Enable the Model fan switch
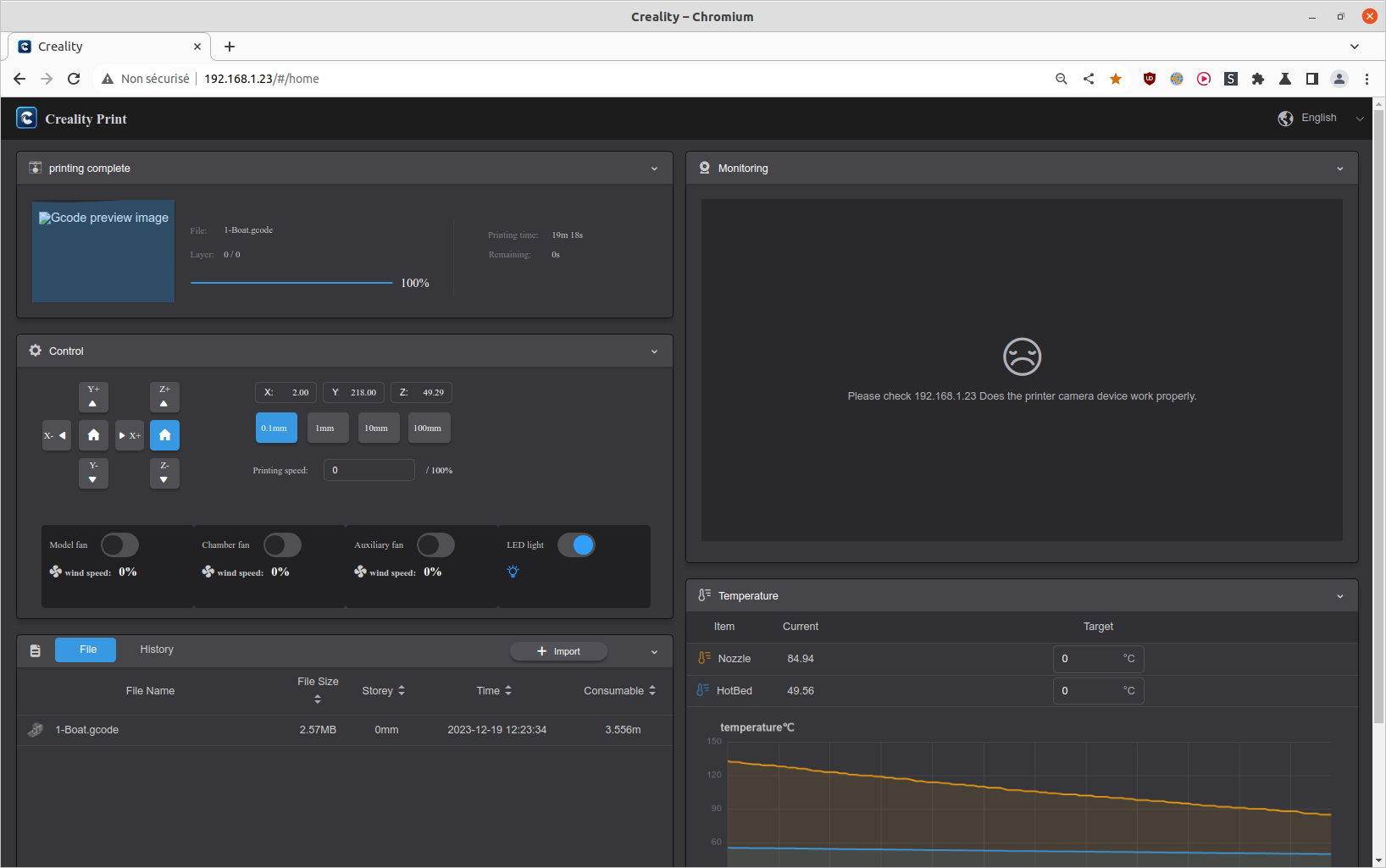1386x868 pixels. (x=119, y=545)
